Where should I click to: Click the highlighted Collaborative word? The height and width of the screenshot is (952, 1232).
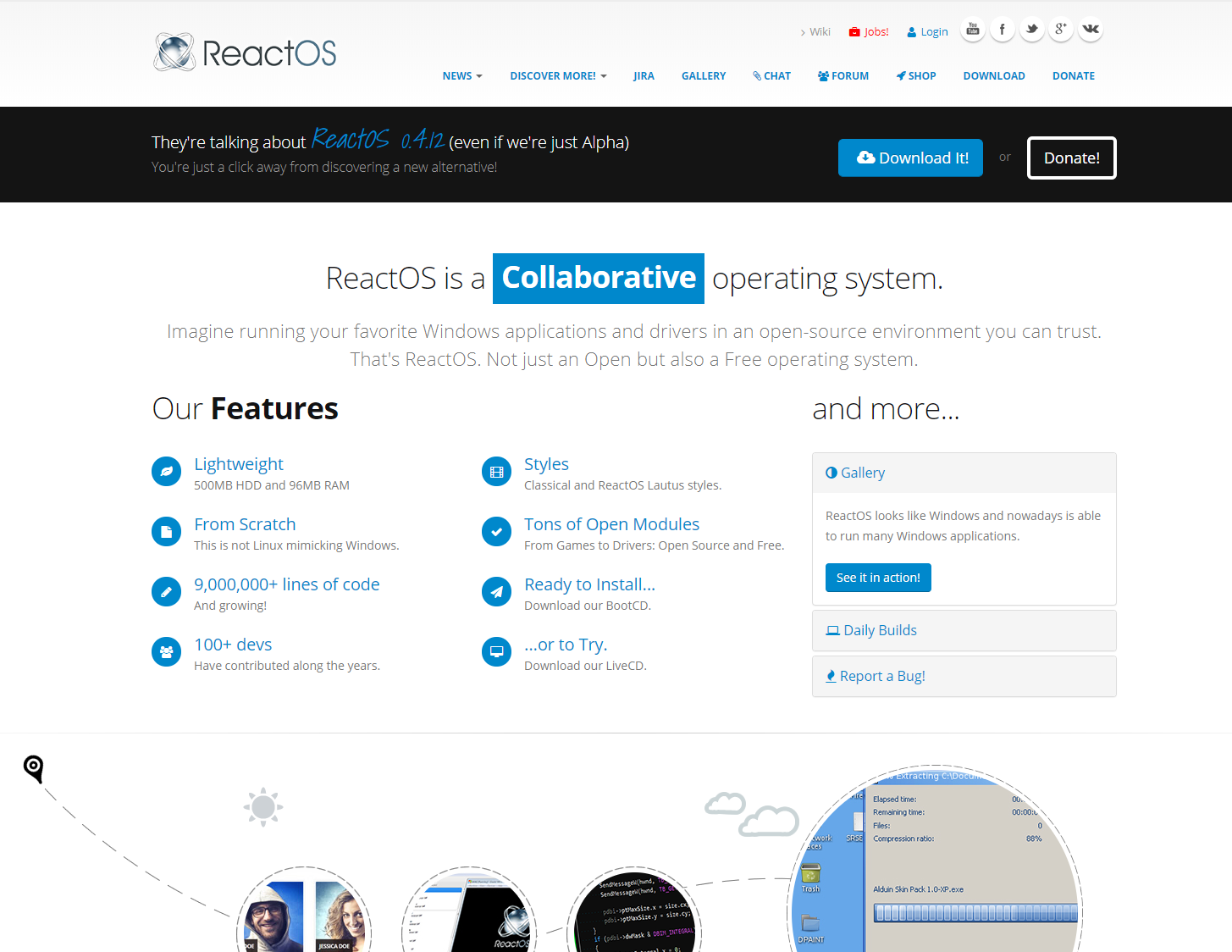click(x=599, y=279)
